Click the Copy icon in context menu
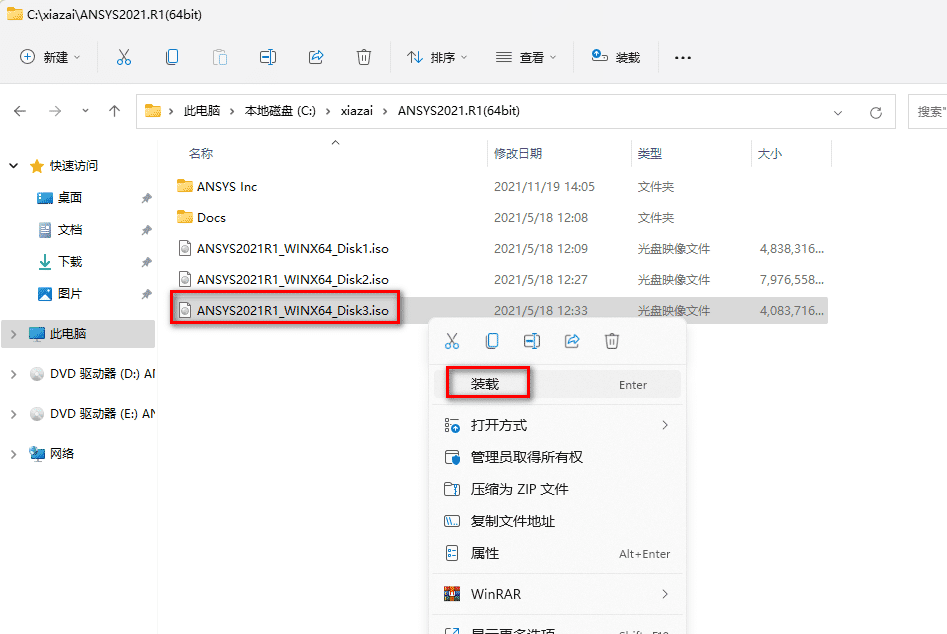Viewport: 947px width, 634px height. pos(492,341)
